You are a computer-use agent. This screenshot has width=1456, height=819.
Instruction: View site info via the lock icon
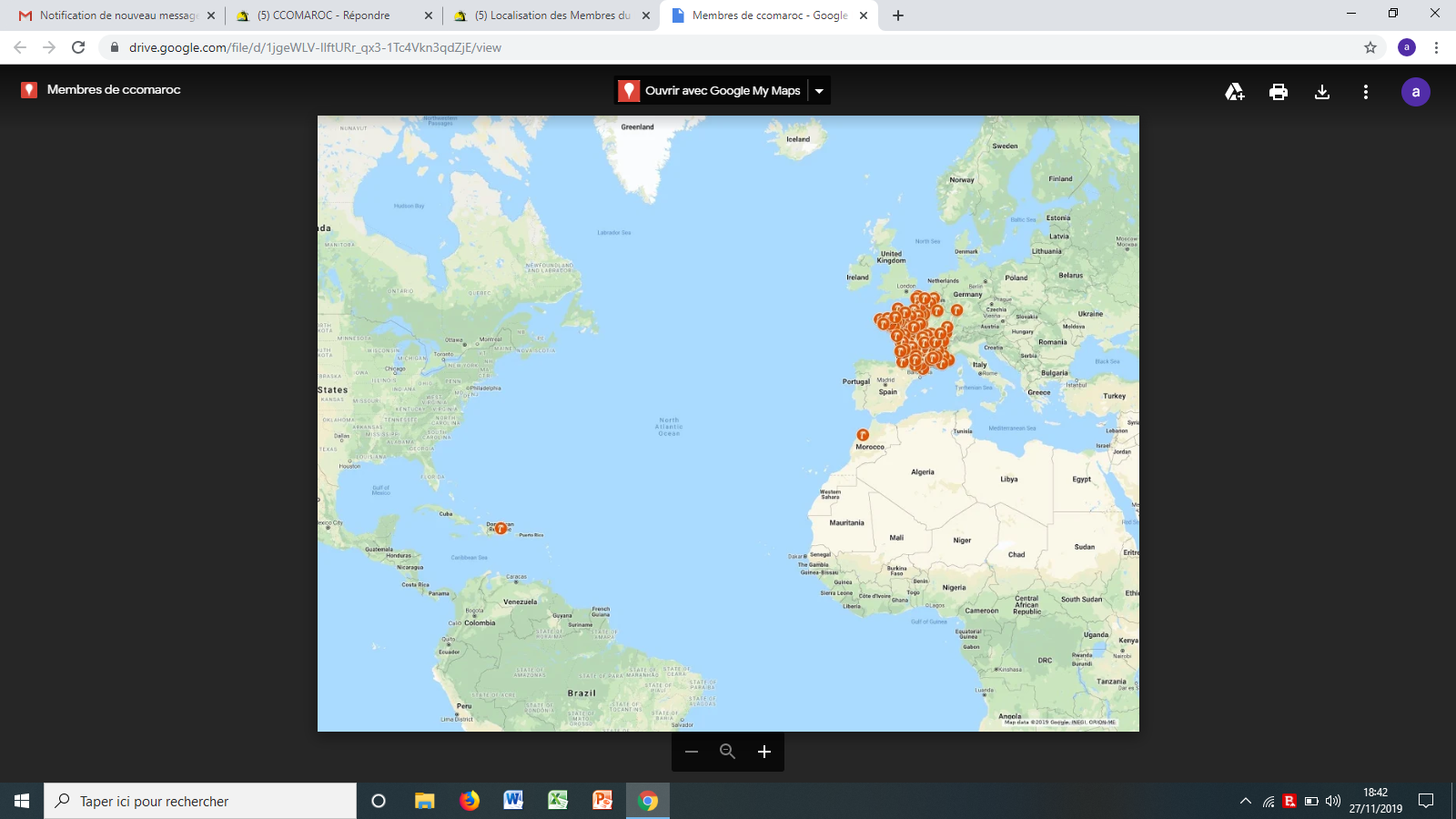coord(114,47)
